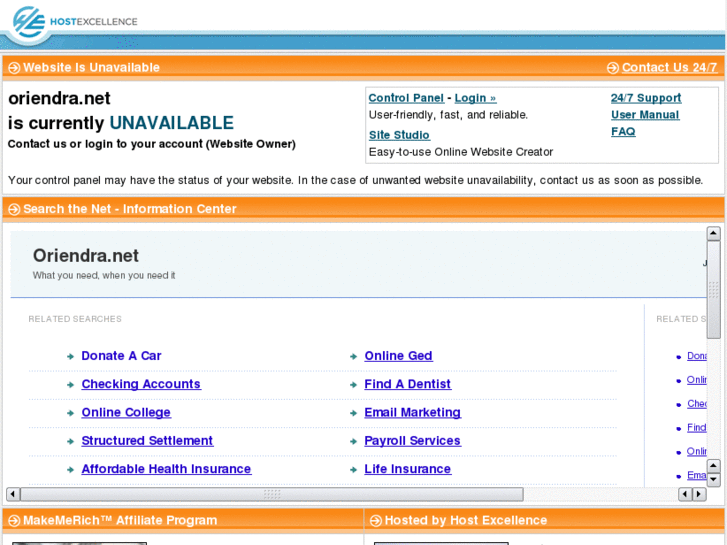Image resolution: width=727 pixels, height=545 pixels.
Task: Click bullet arrow next to Online Ged
Action: point(353,356)
